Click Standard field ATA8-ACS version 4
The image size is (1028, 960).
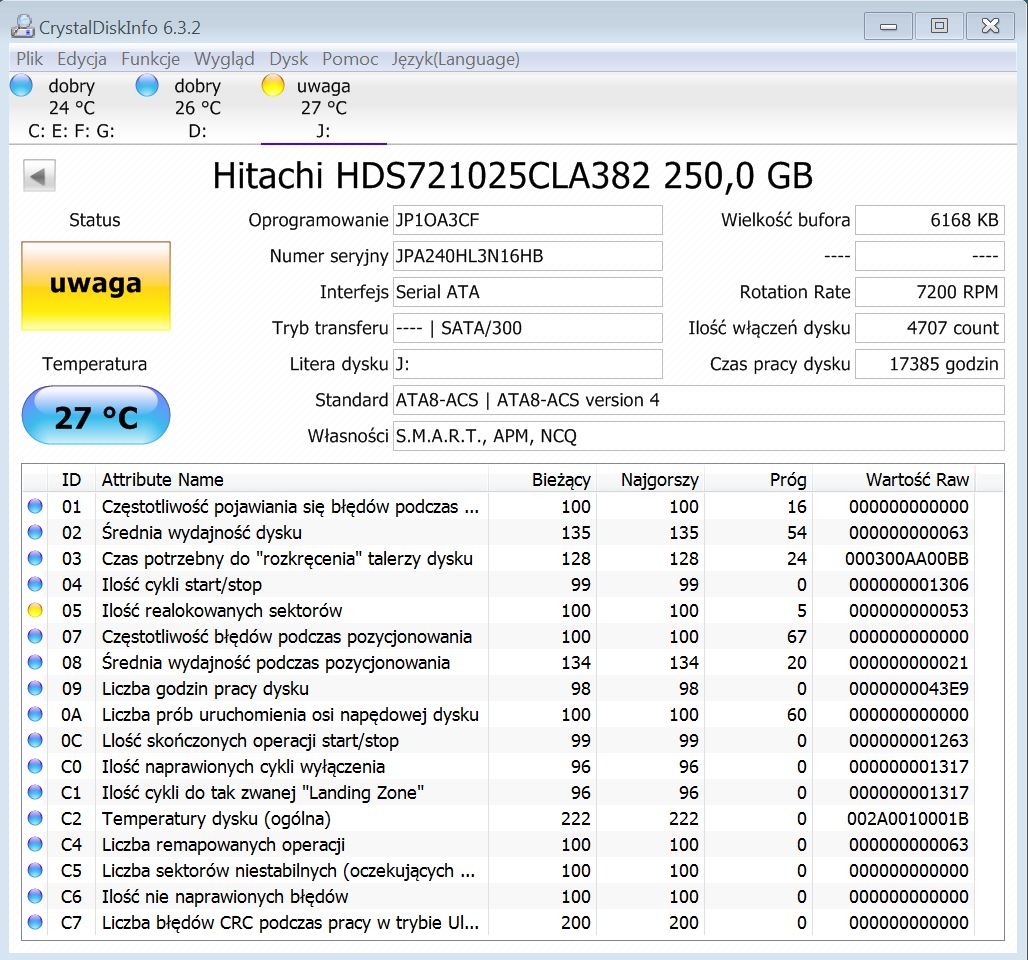pos(699,400)
